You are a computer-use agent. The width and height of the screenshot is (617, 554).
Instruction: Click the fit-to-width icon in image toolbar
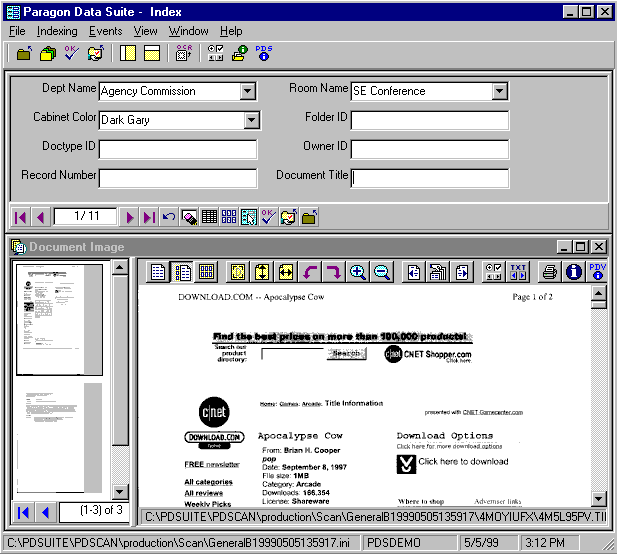(x=285, y=272)
